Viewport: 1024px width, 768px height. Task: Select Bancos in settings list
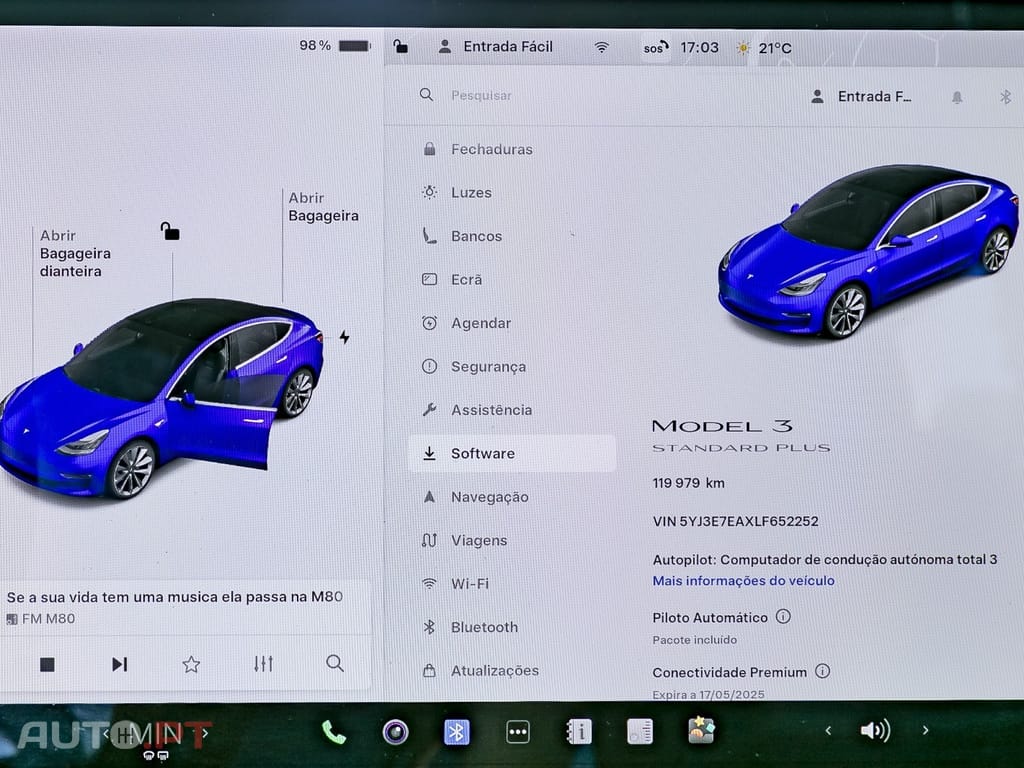click(477, 236)
